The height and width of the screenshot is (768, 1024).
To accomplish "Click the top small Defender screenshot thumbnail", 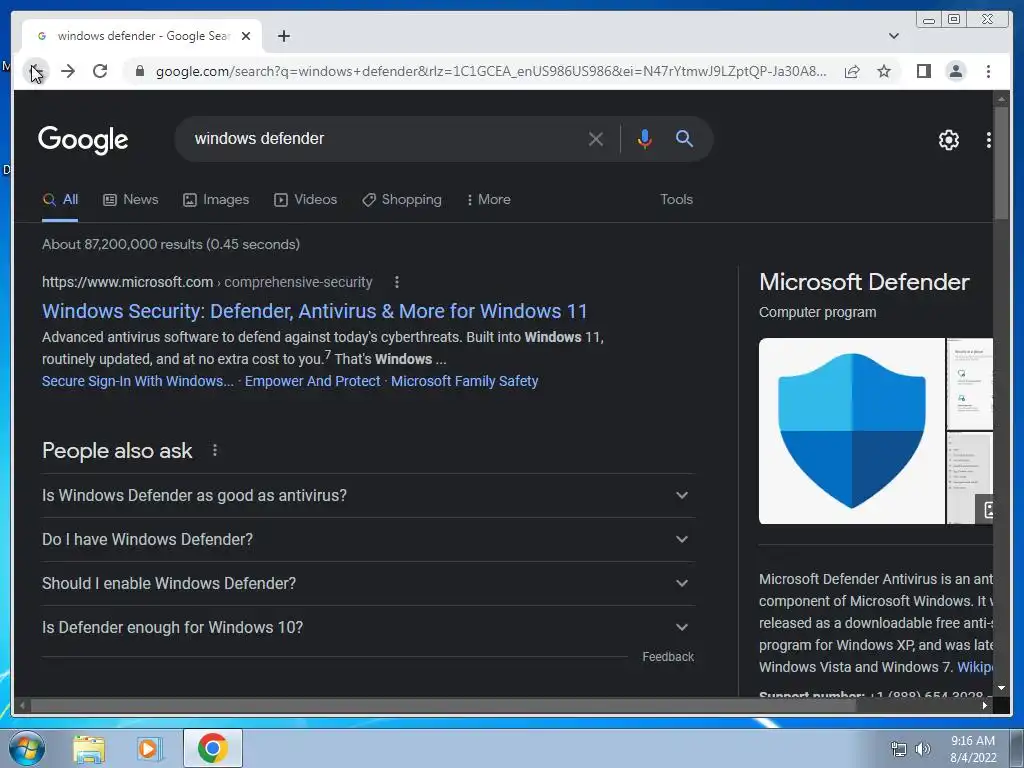I will (x=970, y=384).
